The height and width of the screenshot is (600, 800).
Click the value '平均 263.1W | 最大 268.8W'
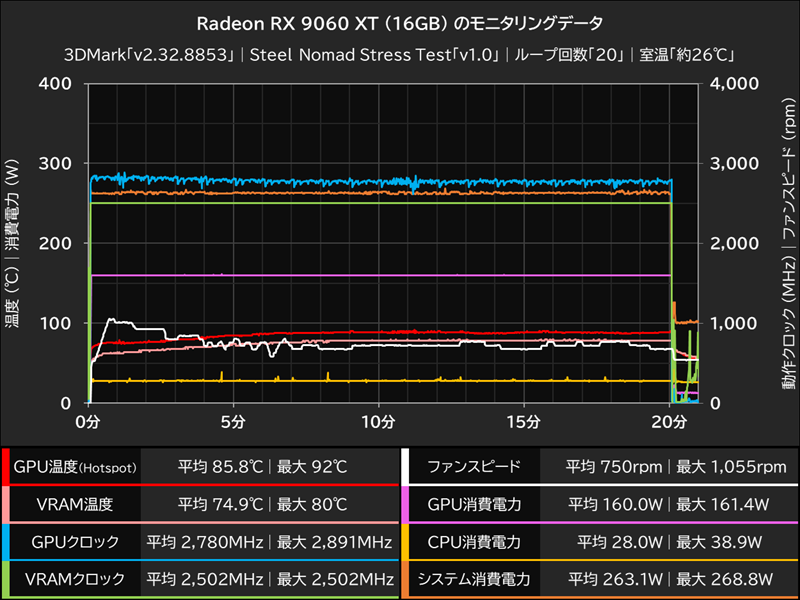tap(670, 580)
